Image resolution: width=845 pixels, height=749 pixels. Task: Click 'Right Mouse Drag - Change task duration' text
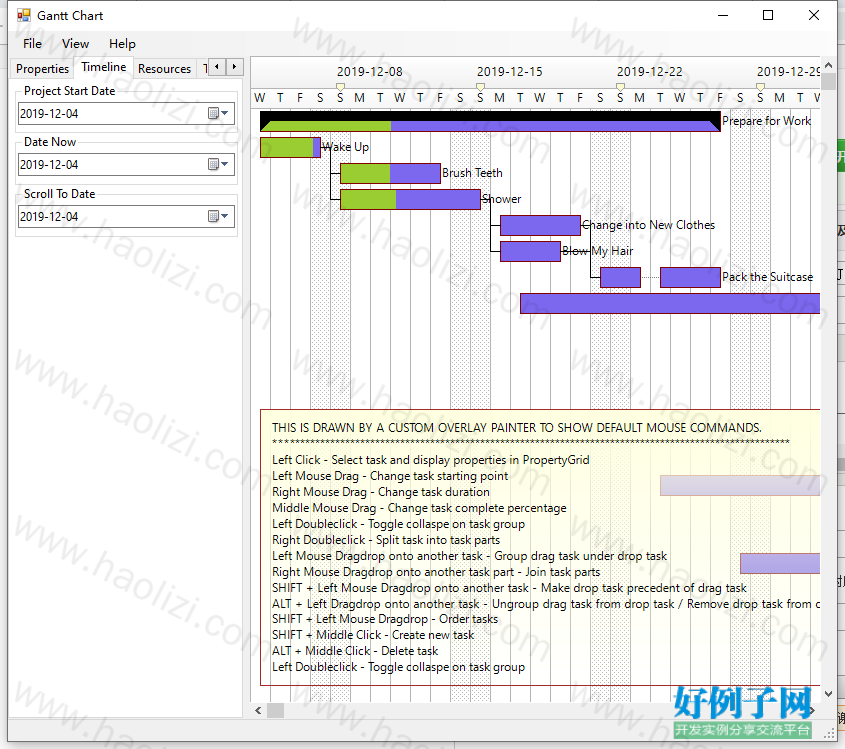[381, 492]
